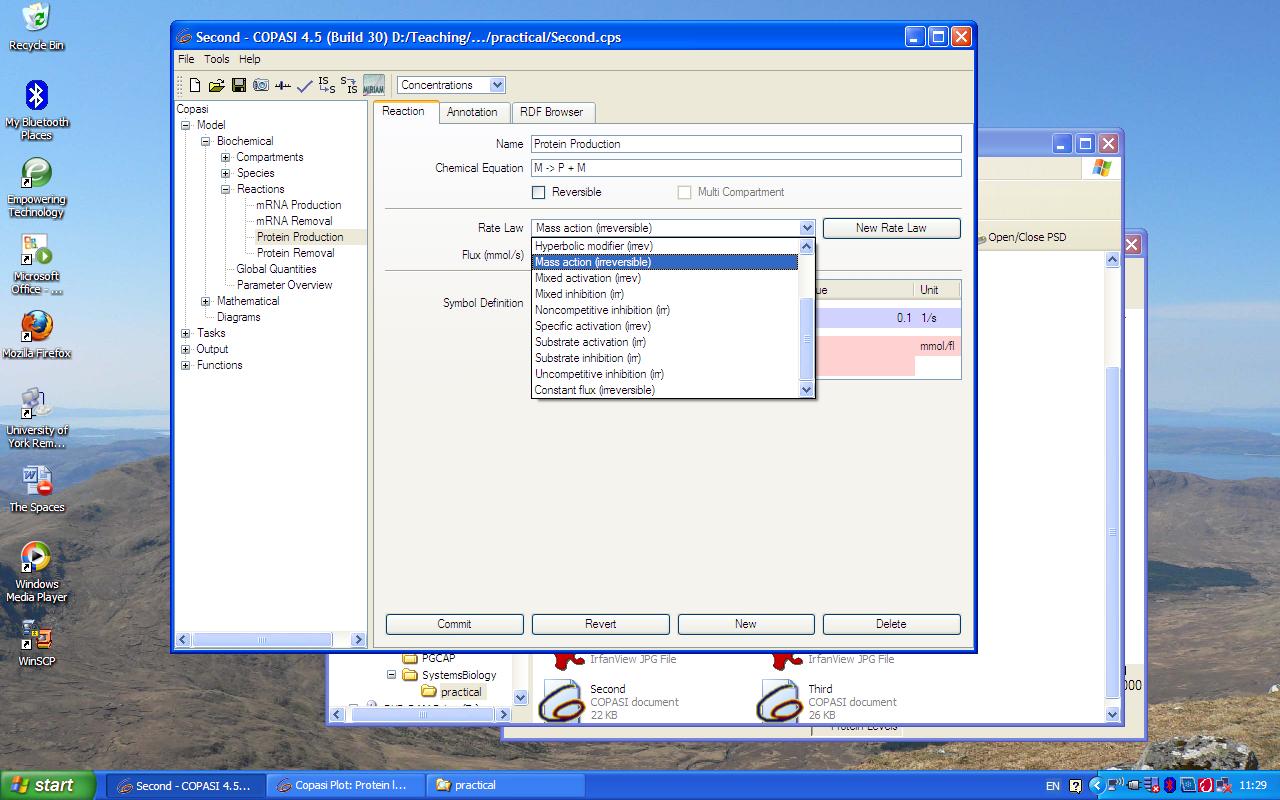Click the New Rate Law button
This screenshot has width=1280, height=800.
(x=891, y=228)
